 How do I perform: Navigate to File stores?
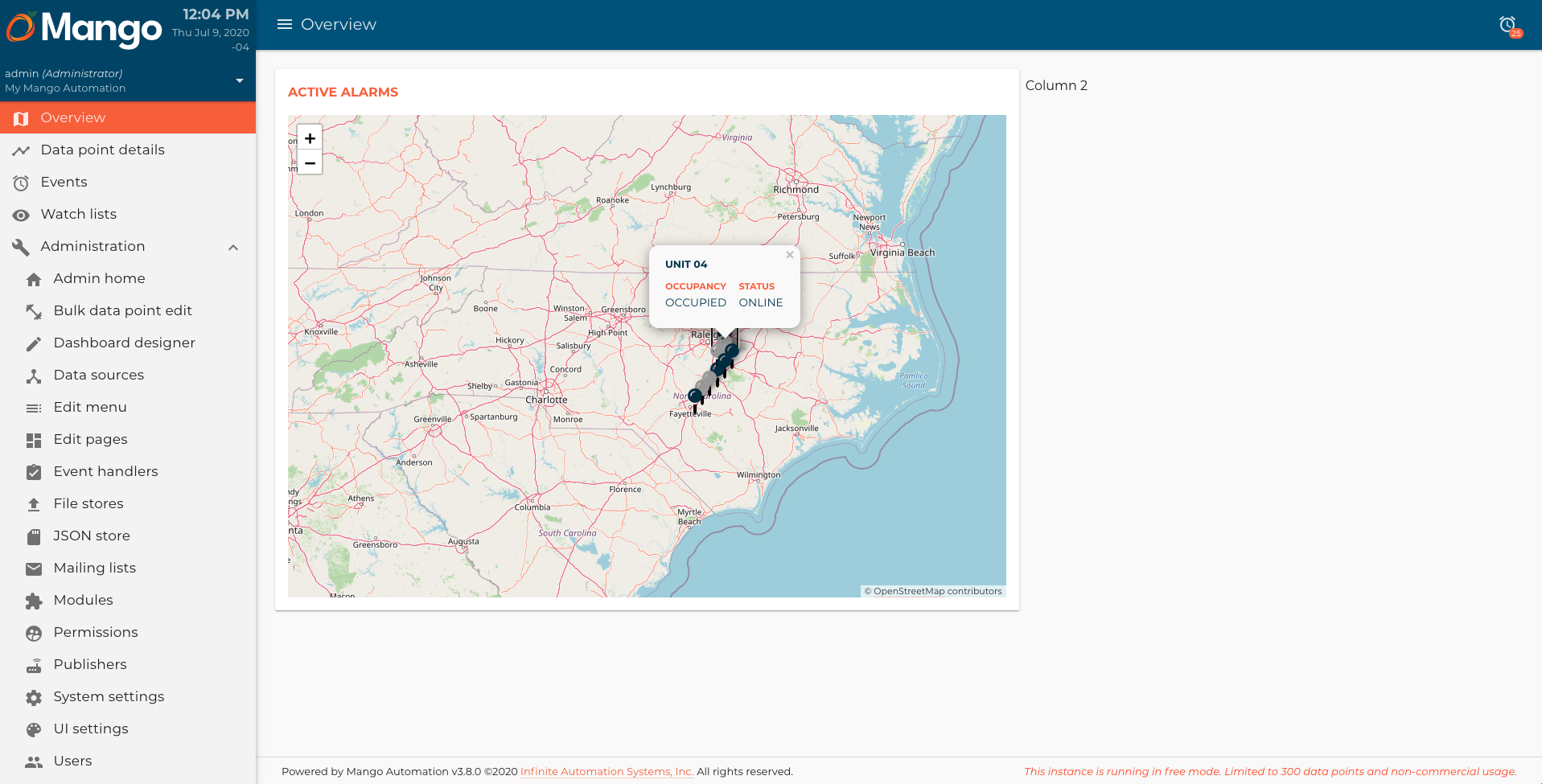point(128,503)
